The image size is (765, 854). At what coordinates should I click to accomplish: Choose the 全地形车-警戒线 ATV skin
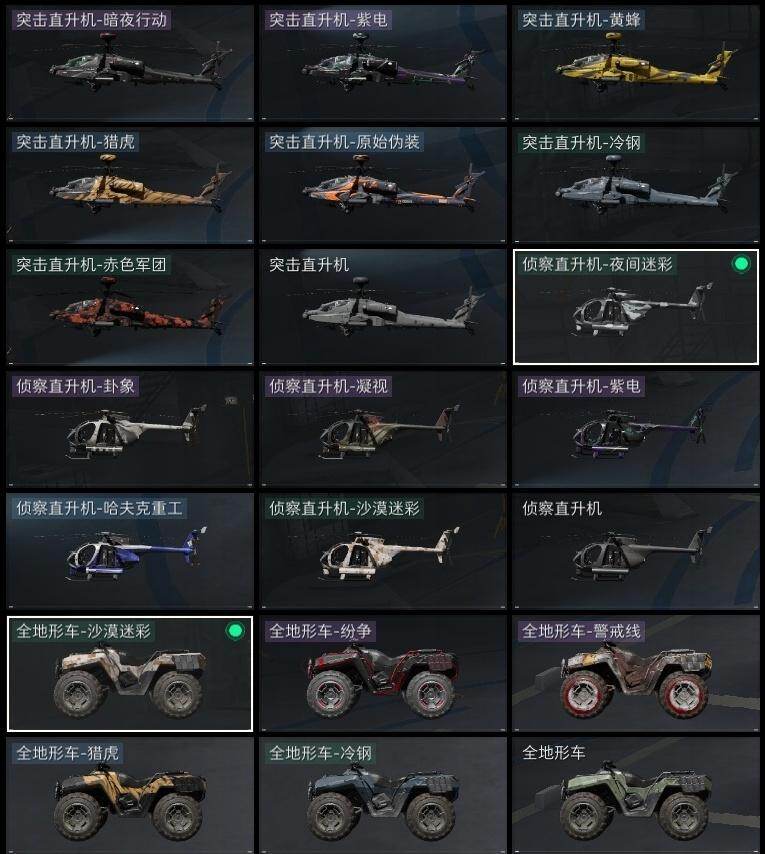pyautogui.click(x=636, y=674)
